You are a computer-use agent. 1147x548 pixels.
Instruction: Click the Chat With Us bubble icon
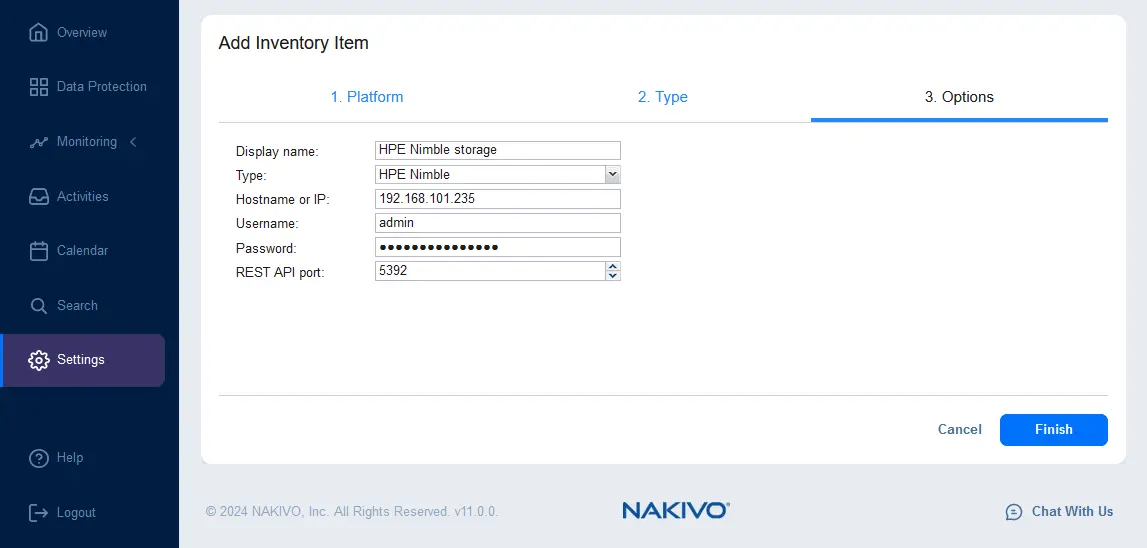1014,512
